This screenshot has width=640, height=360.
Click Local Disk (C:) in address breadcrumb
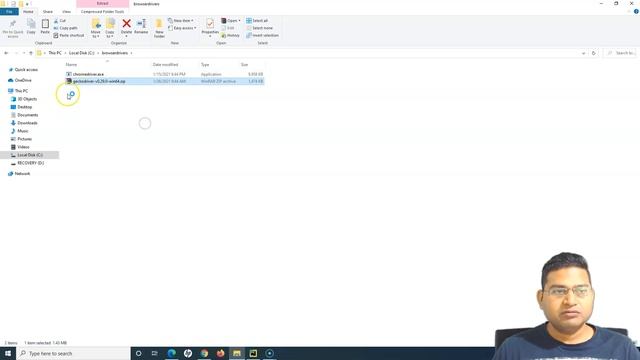click(81, 53)
